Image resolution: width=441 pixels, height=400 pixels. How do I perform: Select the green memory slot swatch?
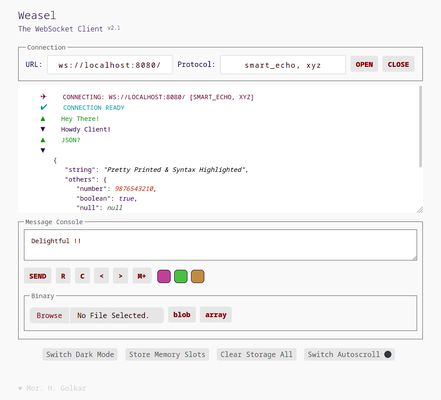click(x=181, y=276)
